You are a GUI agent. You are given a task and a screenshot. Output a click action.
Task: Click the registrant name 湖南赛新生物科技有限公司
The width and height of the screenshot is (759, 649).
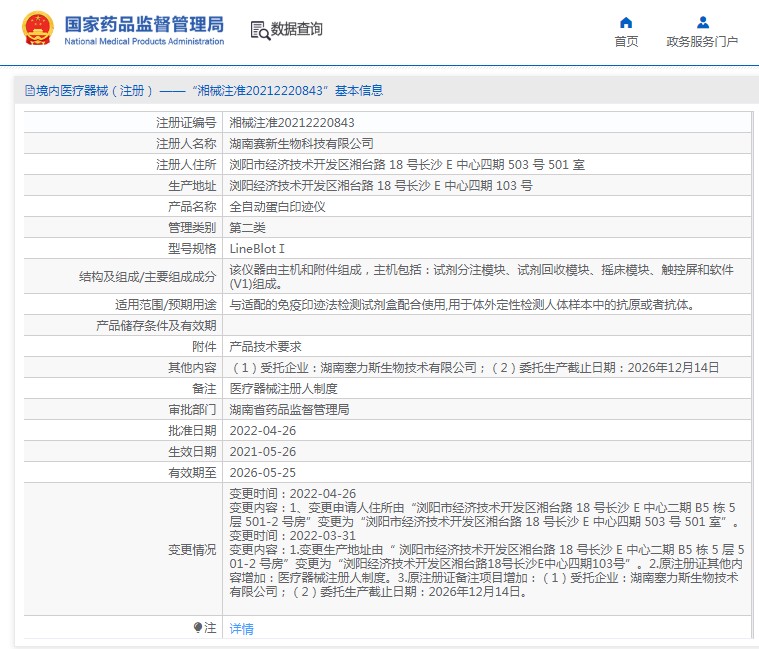(301, 144)
